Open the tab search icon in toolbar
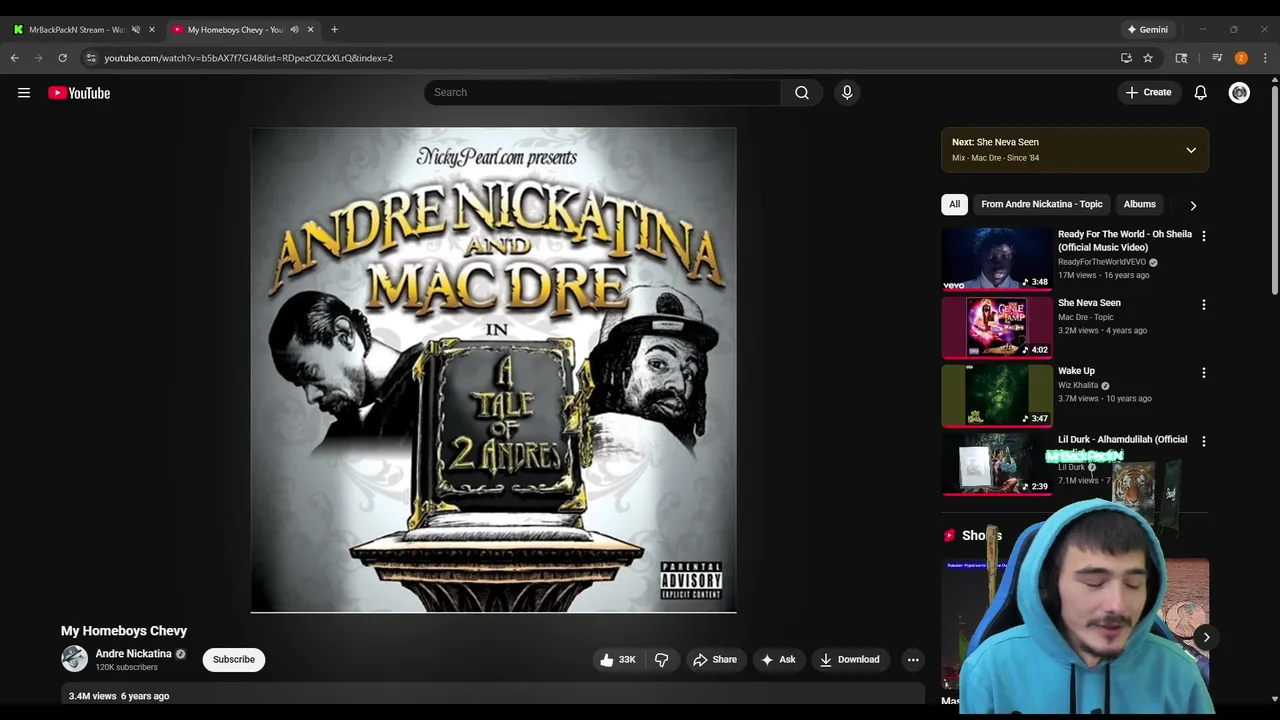Viewport: 1280px width, 720px height. pyautogui.click(x=1181, y=58)
